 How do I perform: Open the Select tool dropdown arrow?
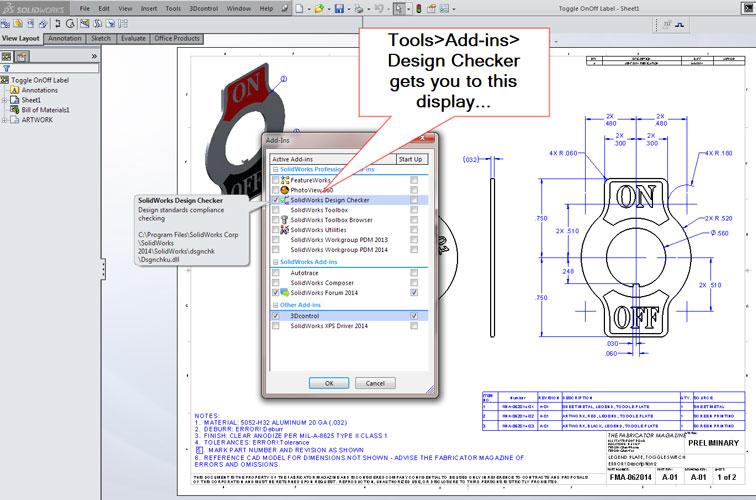408,9
